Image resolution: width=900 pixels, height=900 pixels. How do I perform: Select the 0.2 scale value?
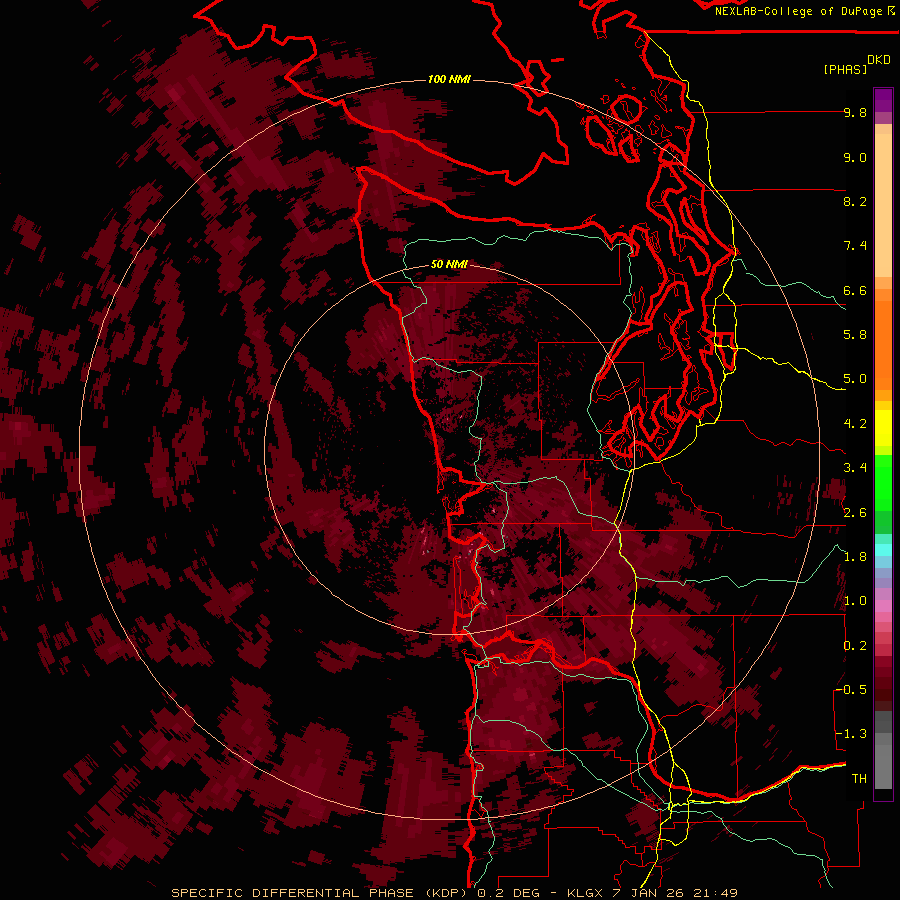click(855, 646)
